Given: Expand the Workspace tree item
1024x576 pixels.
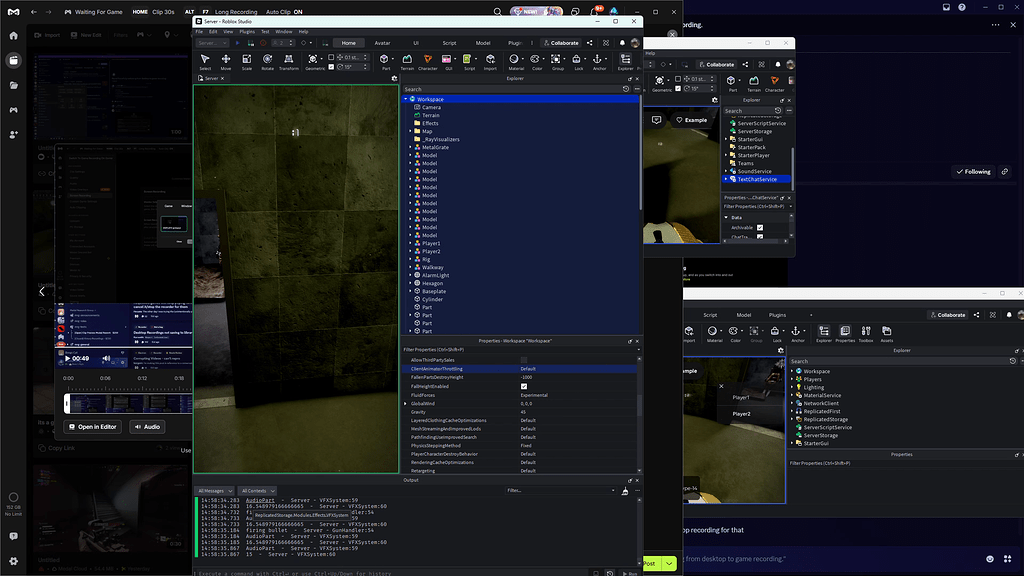Looking at the screenshot, I should [x=407, y=99].
